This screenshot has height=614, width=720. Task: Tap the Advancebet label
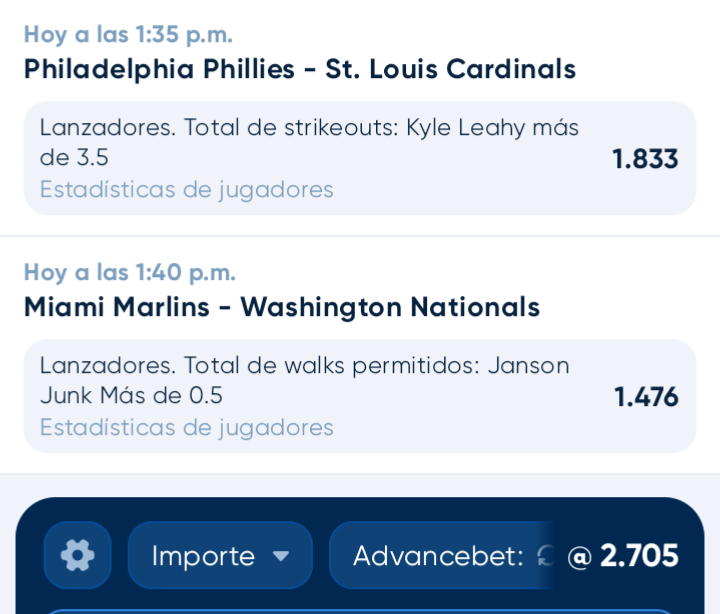(x=438, y=556)
